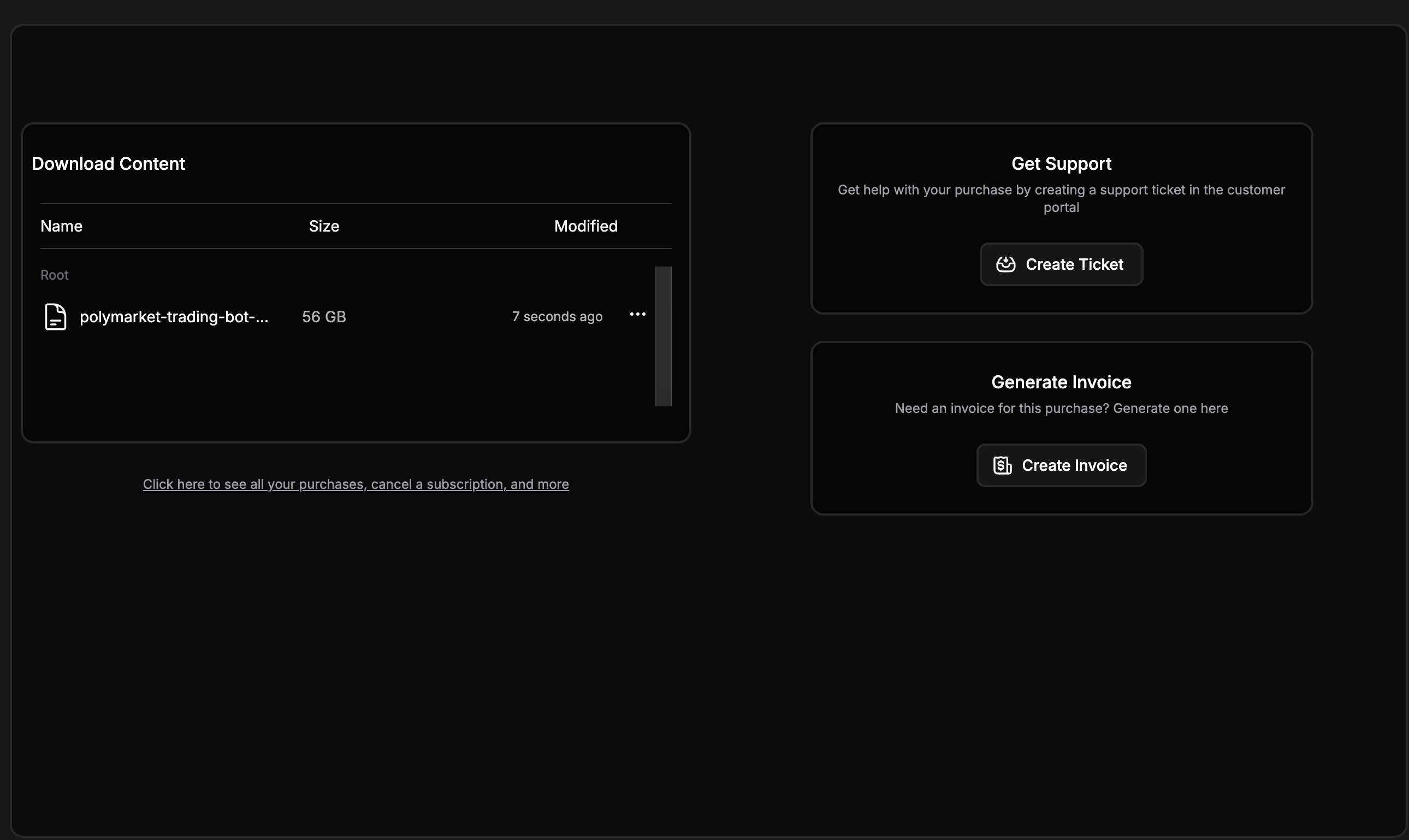Click the Download Content panel heading
Screen dimensions: 1409x840
click(108, 164)
